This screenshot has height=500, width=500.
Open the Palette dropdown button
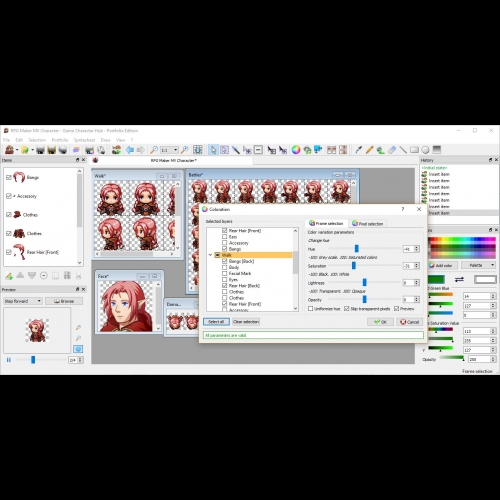pyautogui.click(x=479, y=265)
